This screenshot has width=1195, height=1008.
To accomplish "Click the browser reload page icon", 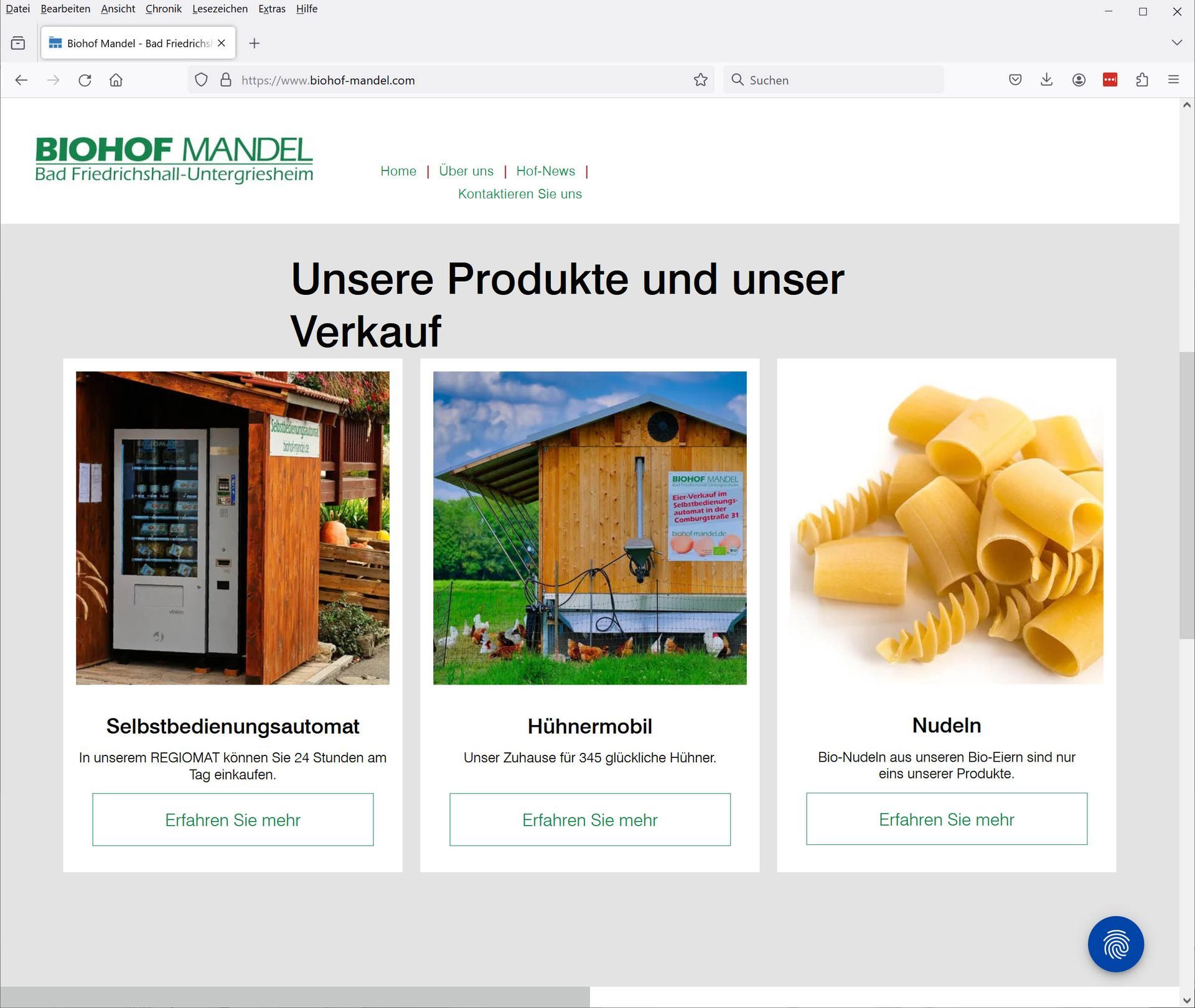I will click(x=85, y=80).
